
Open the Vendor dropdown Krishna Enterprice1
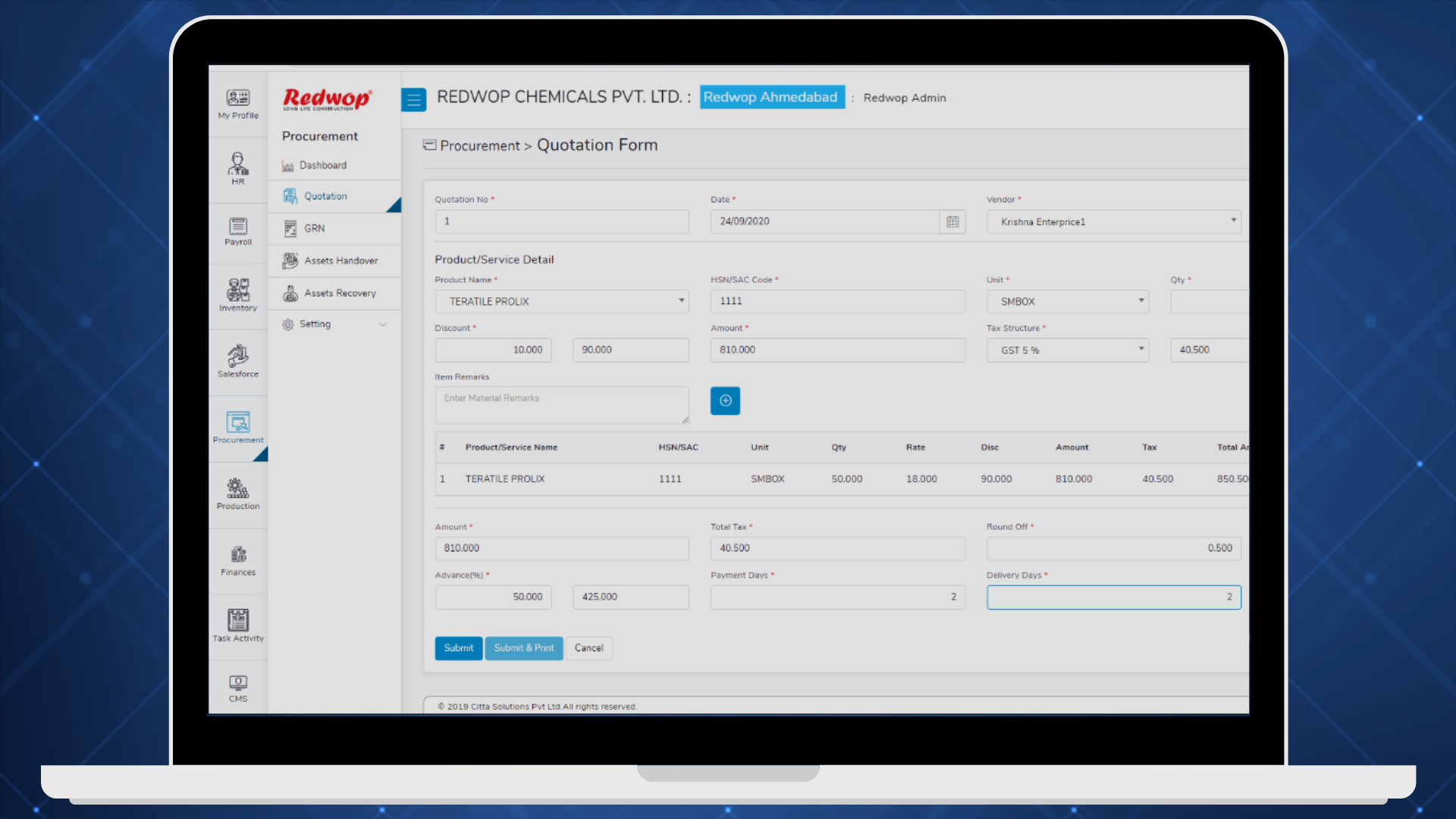[x=1114, y=221]
